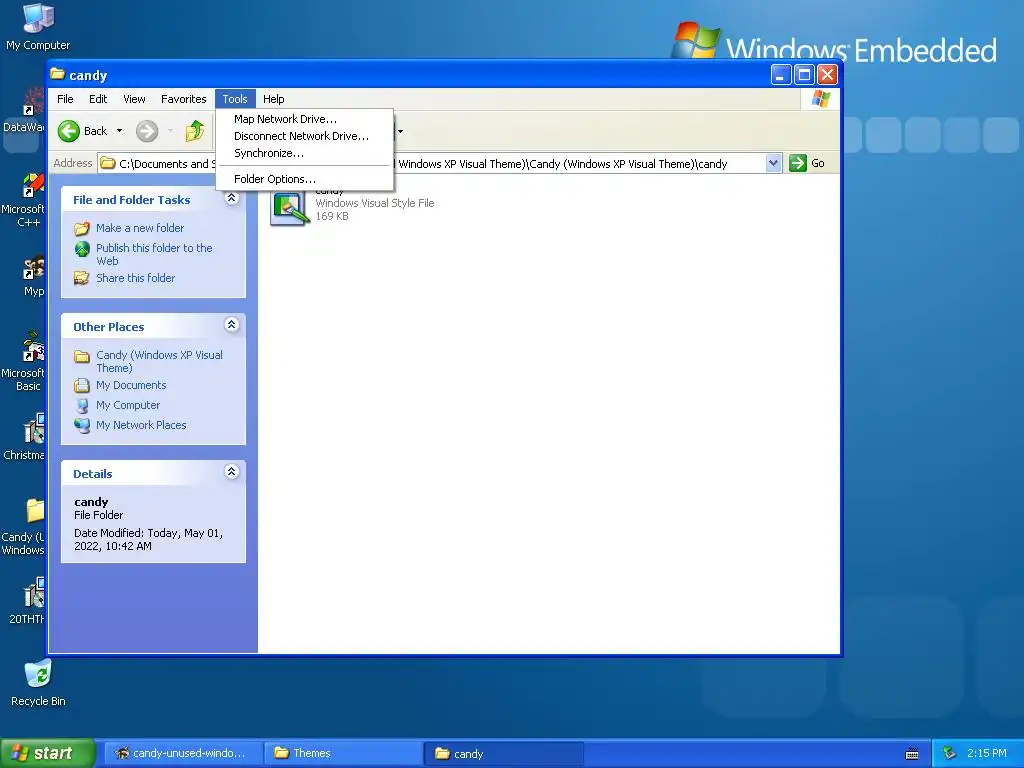Click the Windows Visual Style File description
This screenshot has width=1024, height=768.
click(375, 203)
